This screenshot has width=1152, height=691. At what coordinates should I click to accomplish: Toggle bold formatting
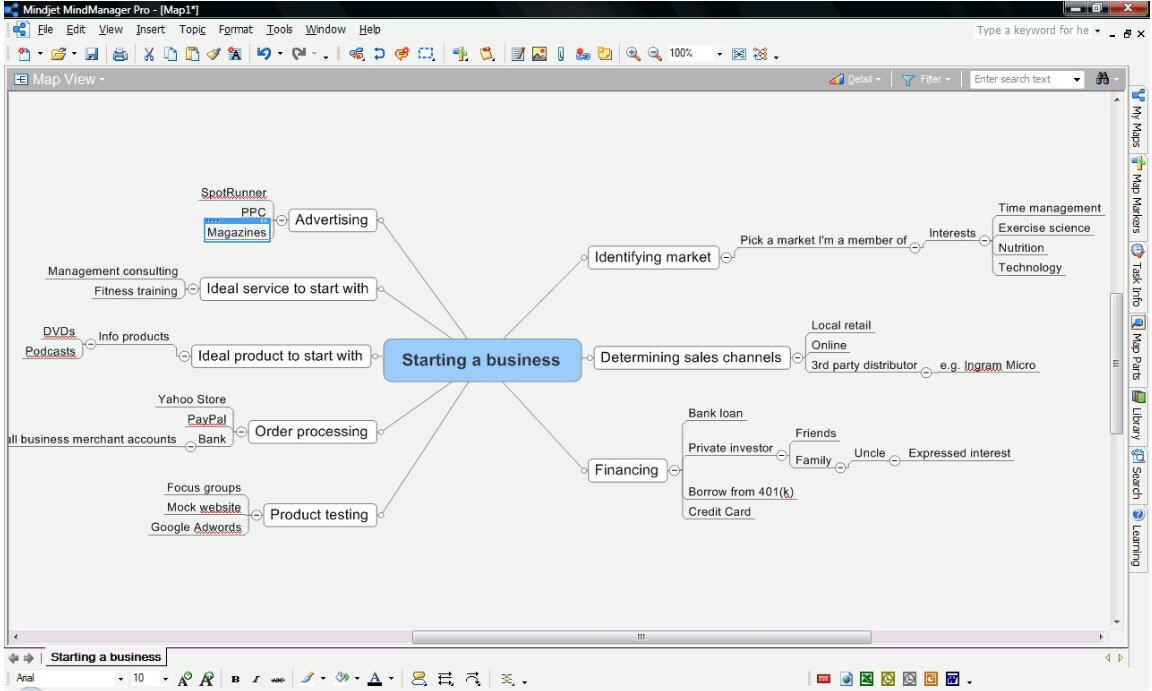pos(235,680)
